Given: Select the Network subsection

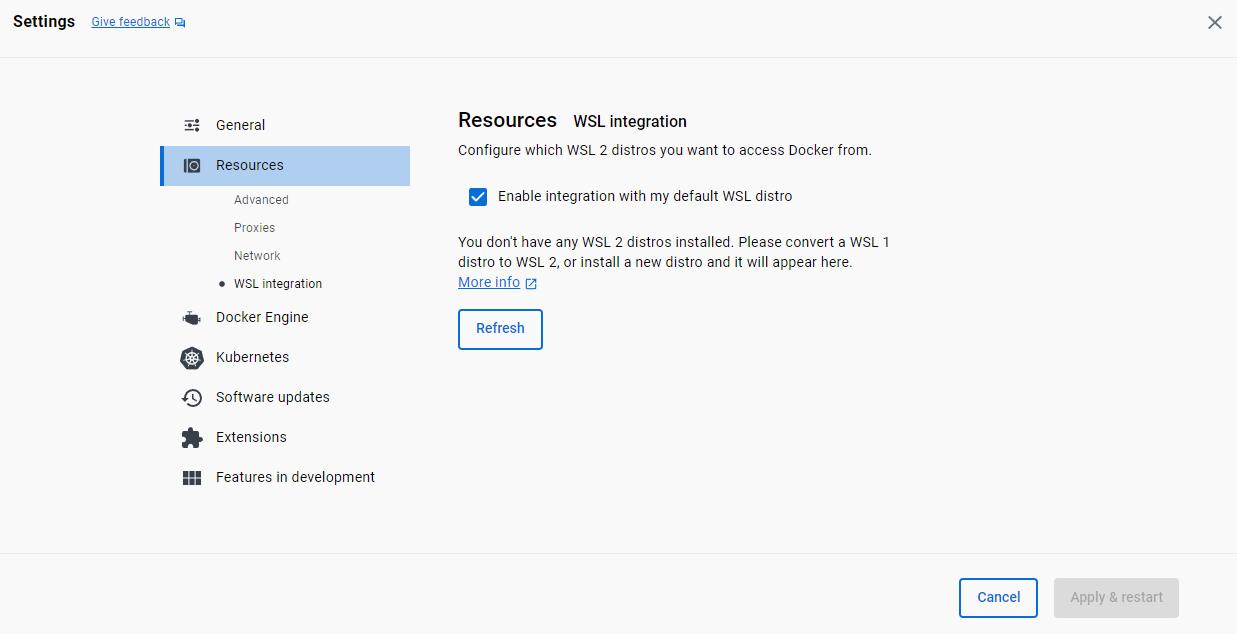Looking at the screenshot, I should [x=257, y=256].
